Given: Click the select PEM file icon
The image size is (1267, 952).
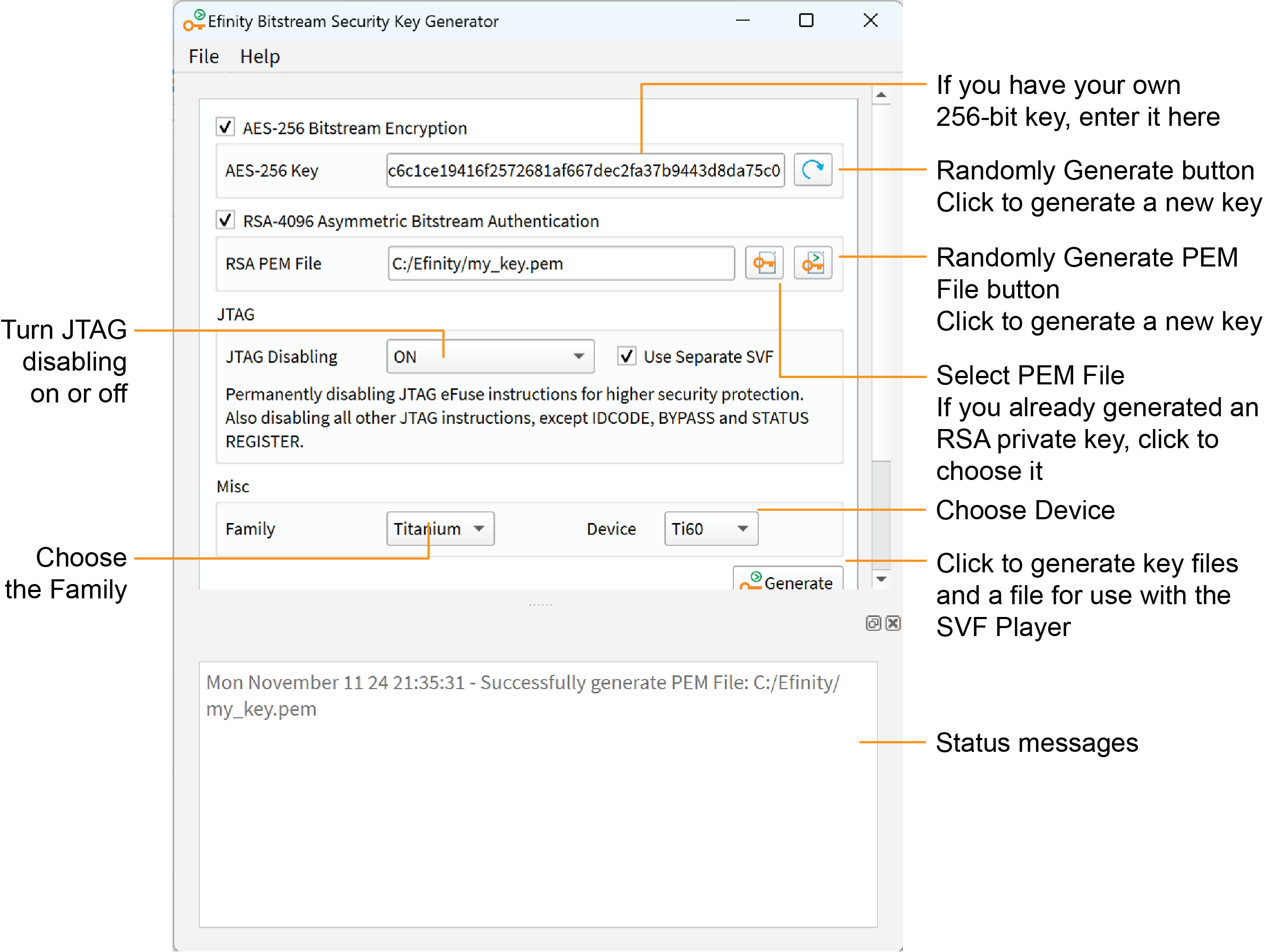Looking at the screenshot, I should click(x=764, y=263).
